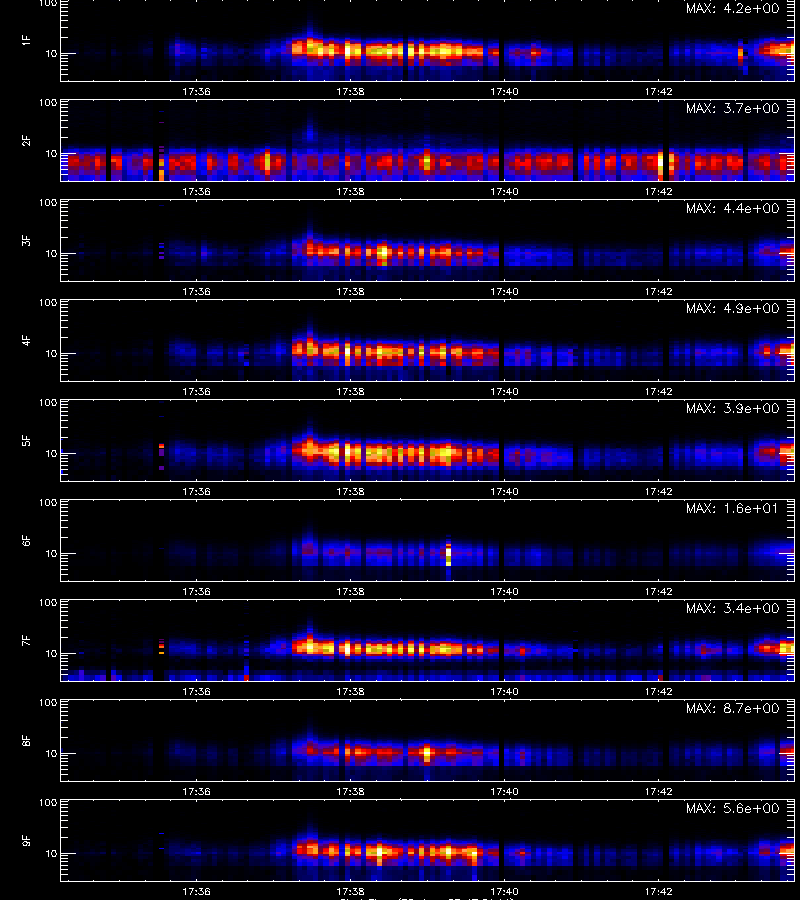Click the 100 y-axis label of the 9F panel
Screen dimensions: 800x900
click(x=48, y=802)
